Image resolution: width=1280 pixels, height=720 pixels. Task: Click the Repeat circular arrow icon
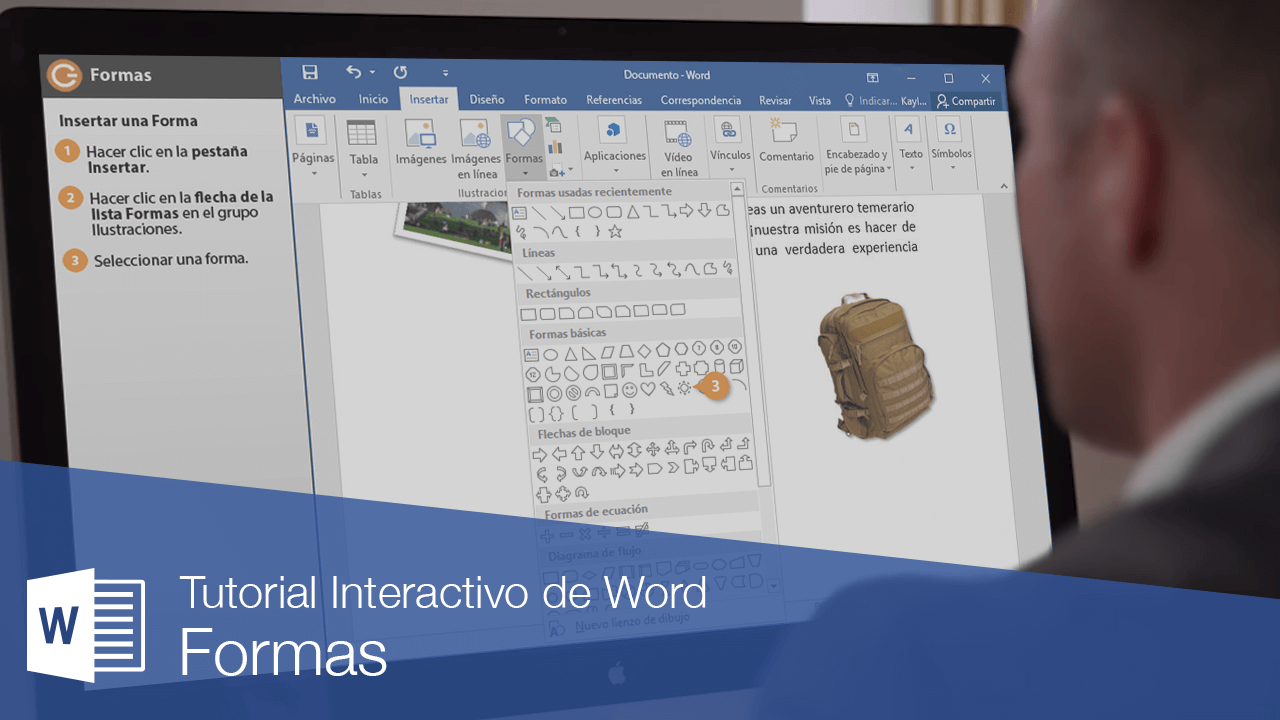tap(400, 72)
